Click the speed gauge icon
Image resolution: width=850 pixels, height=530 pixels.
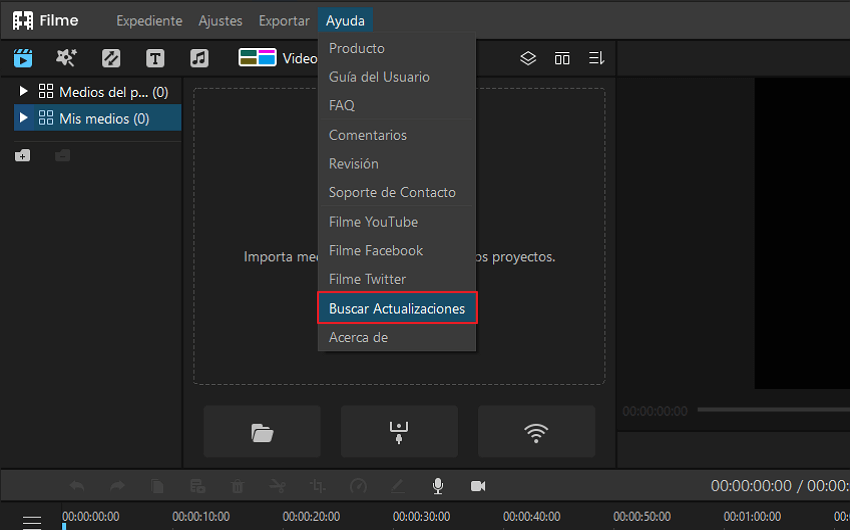pos(358,486)
